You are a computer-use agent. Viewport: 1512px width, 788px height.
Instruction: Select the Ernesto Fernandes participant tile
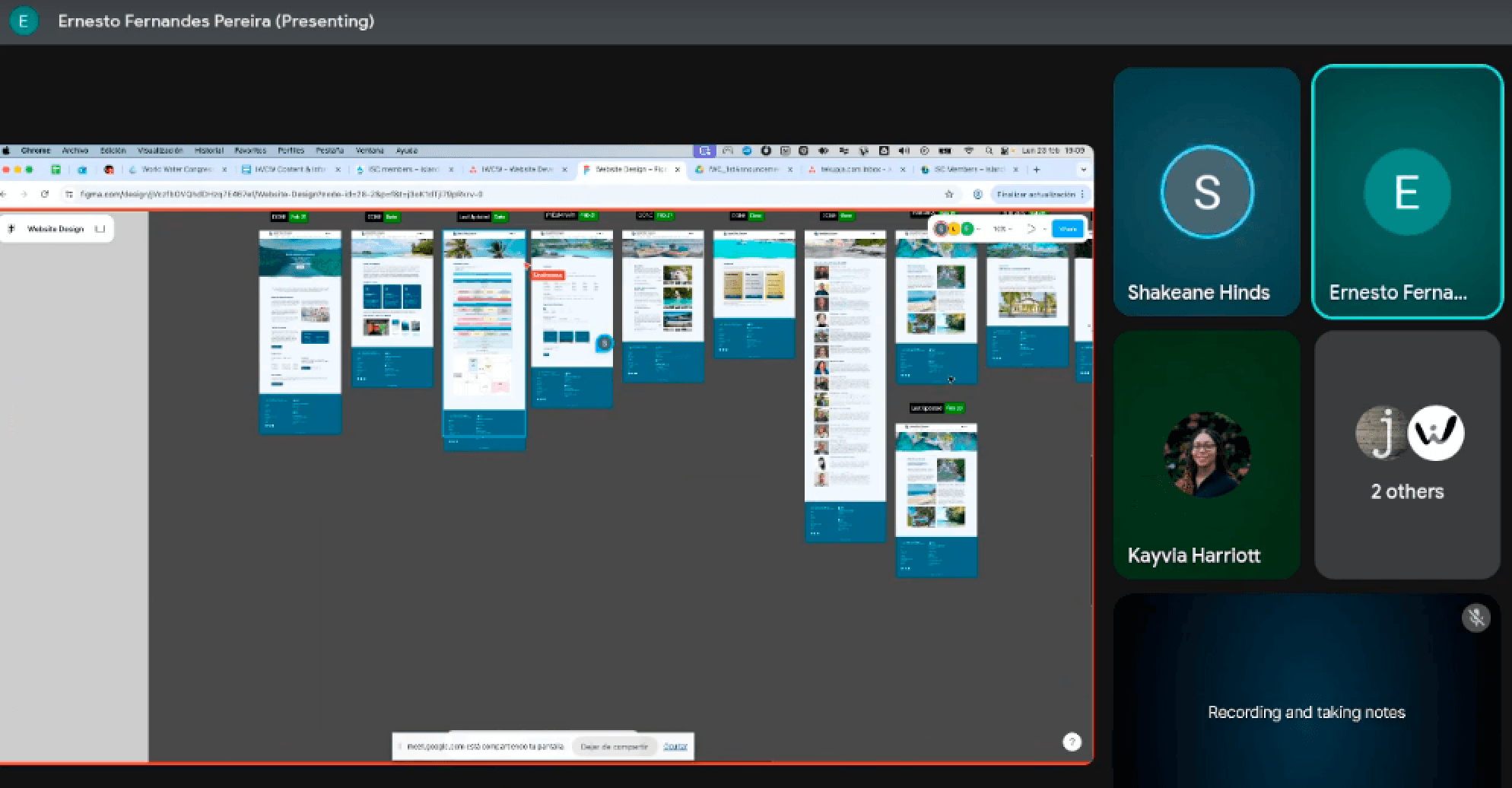[1407, 191]
